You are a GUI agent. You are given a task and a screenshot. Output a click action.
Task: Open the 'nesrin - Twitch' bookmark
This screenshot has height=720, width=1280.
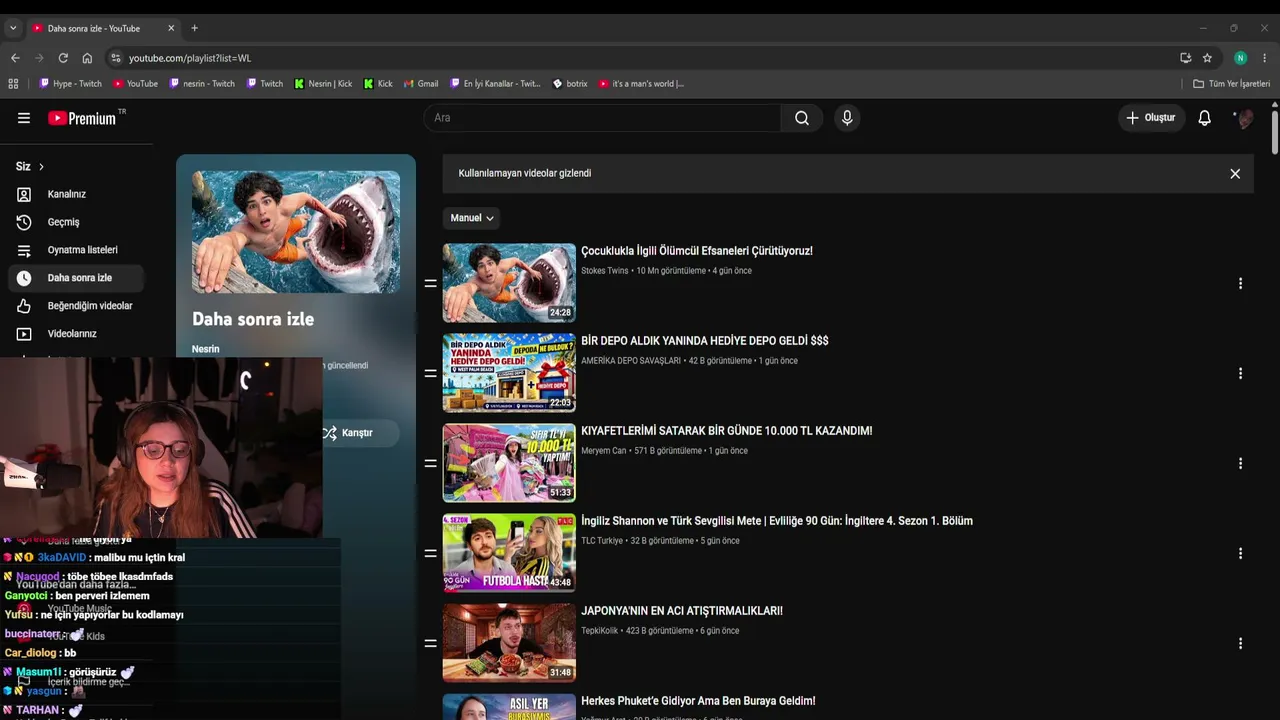pos(202,84)
